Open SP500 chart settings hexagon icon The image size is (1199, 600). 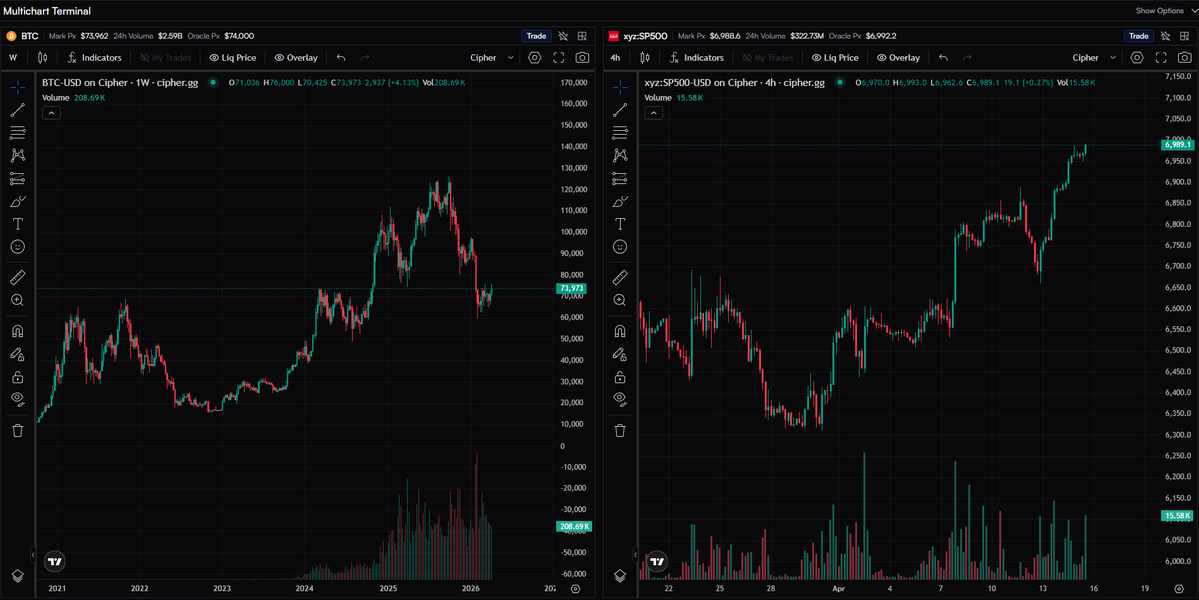coord(1137,57)
